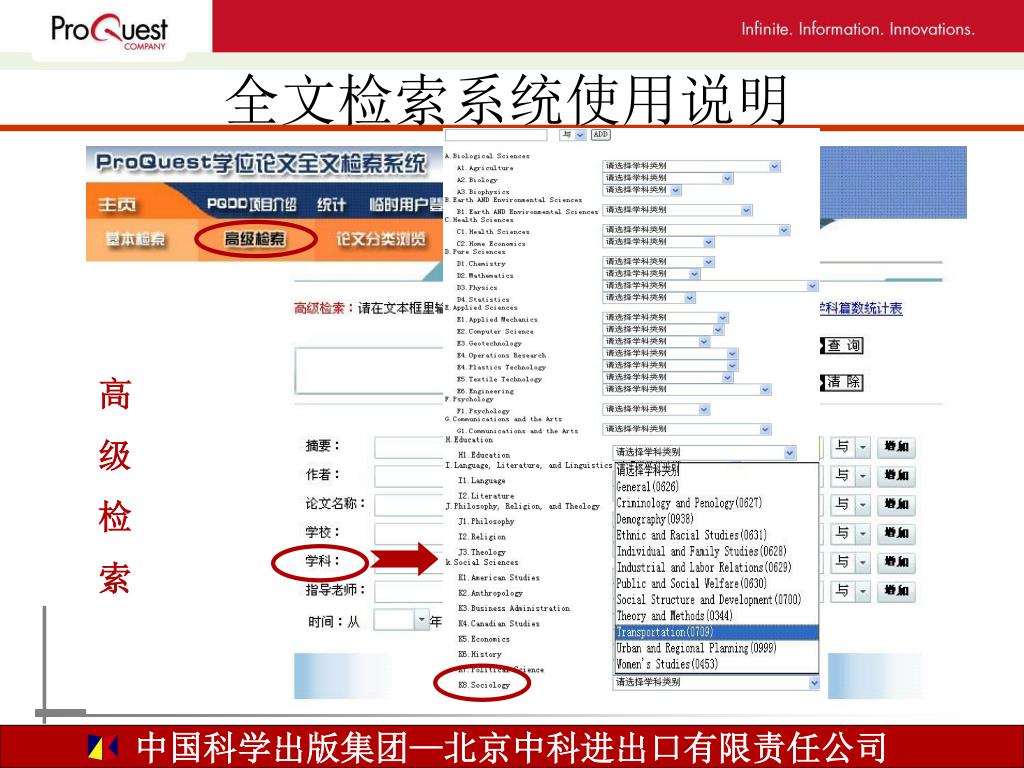Expand the H1 Education subject dropdown

coord(704,452)
